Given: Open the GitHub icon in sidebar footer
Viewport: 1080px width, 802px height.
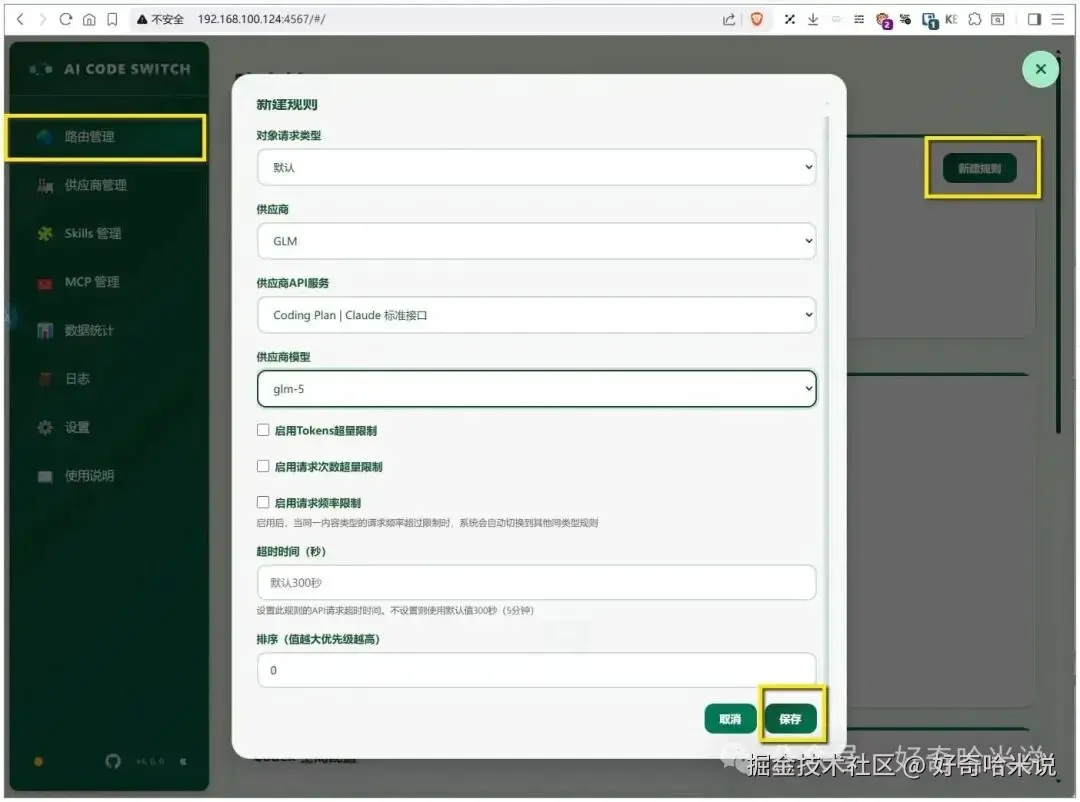Looking at the screenshot, I should pyautogui.click(x=113, y=761).
